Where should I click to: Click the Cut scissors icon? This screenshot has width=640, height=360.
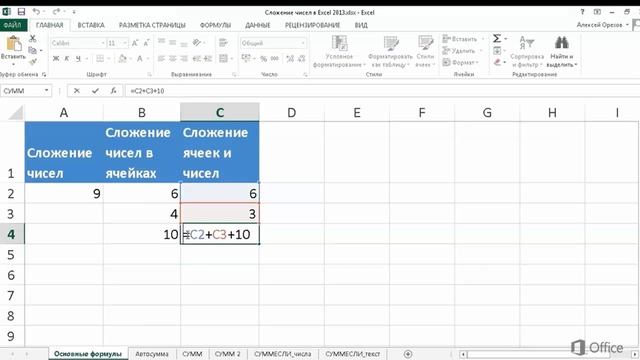point(33,38)
